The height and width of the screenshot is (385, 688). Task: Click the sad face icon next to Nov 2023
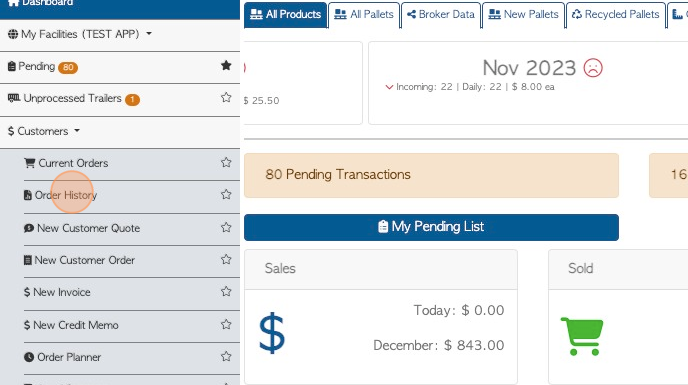point(593,68)
